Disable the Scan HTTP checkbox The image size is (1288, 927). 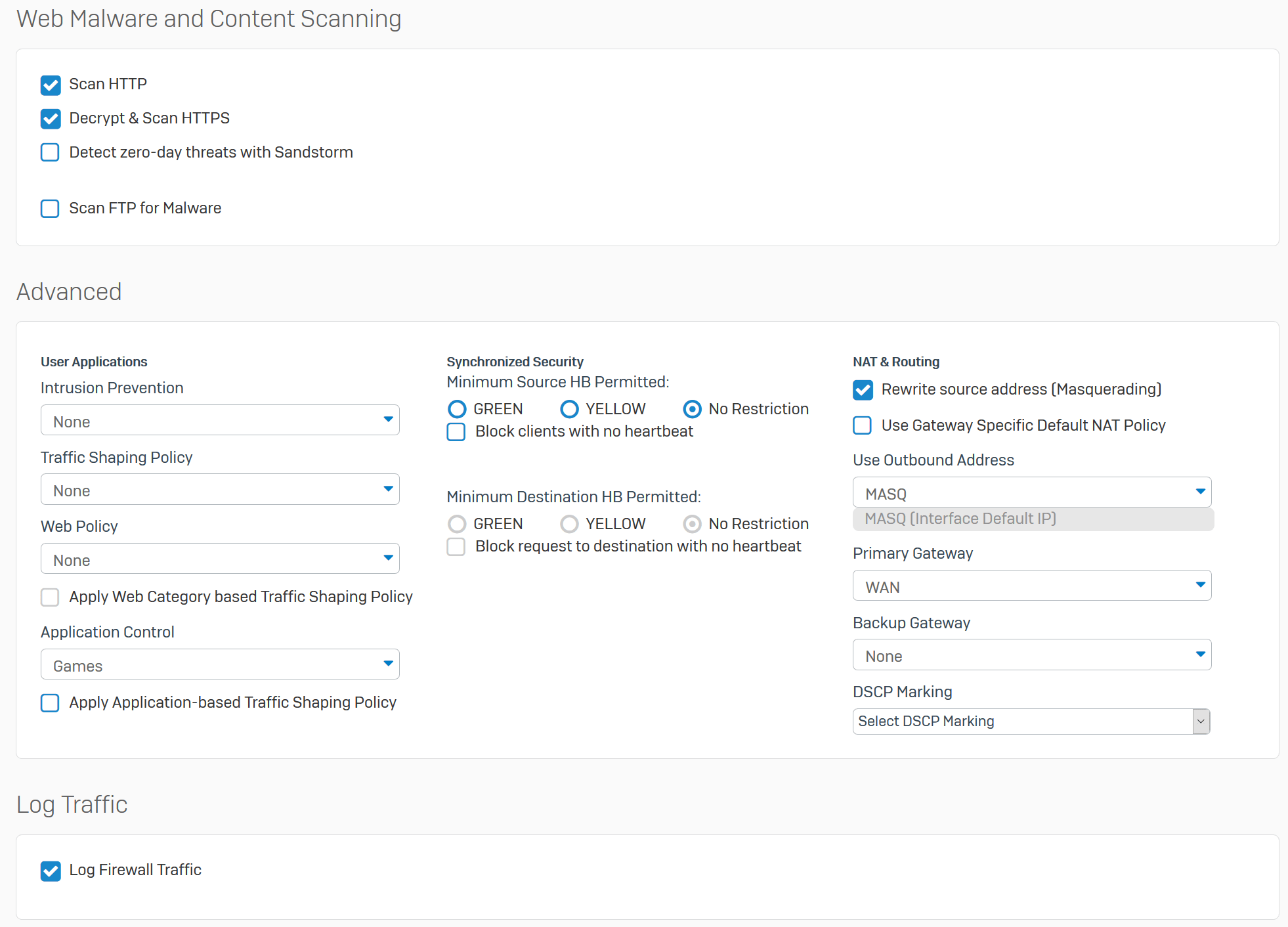click(x=51, y=85)
